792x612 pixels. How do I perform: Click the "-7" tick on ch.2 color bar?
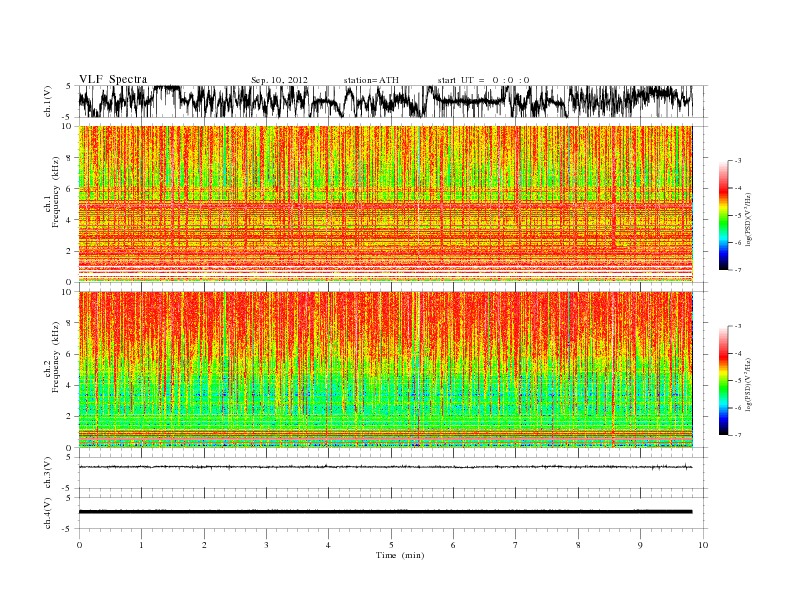click(738, 435)
